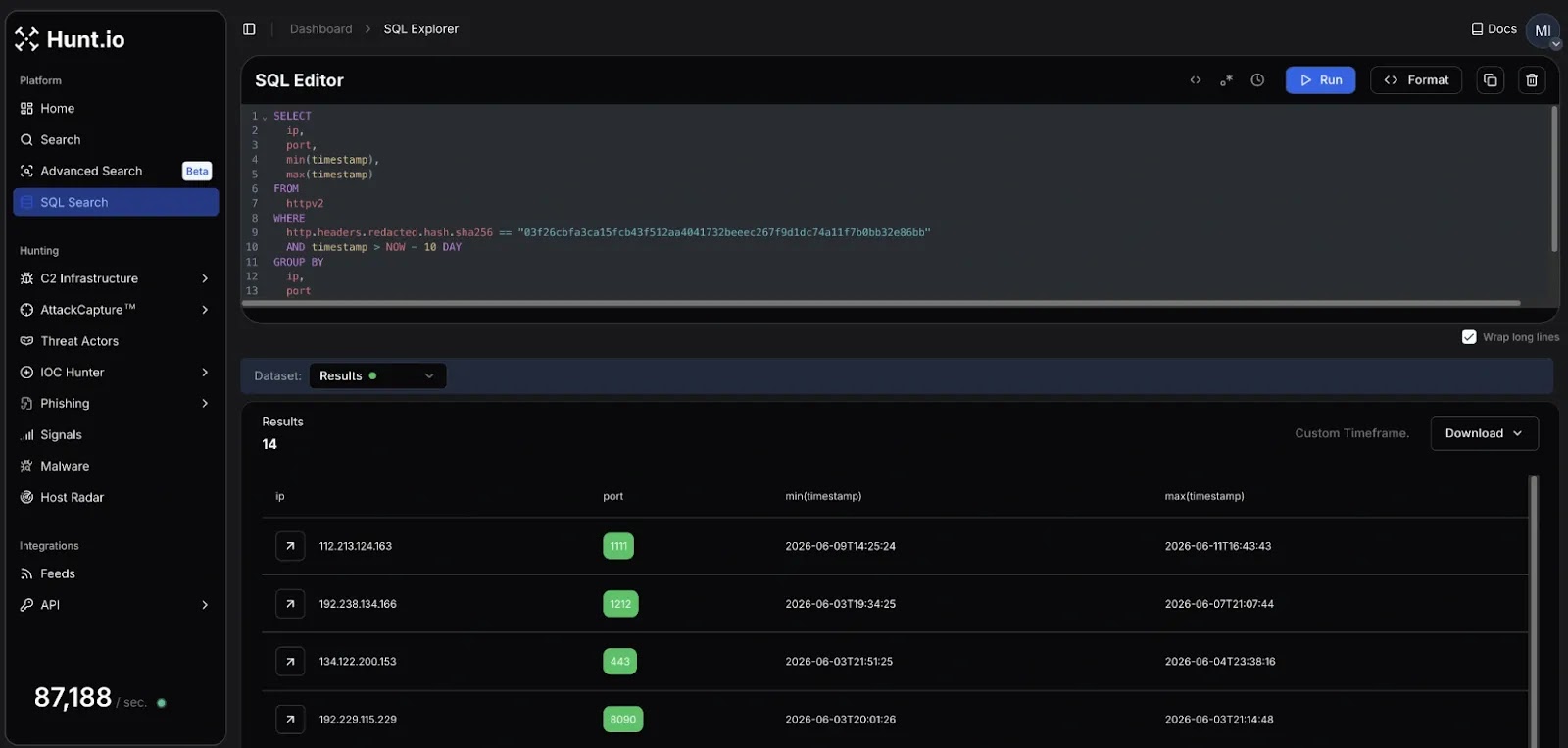Open arrow link for 192.238.134.166
Image resolution: width=1568 pixels, height=748 pixels.
coord(290,604)
